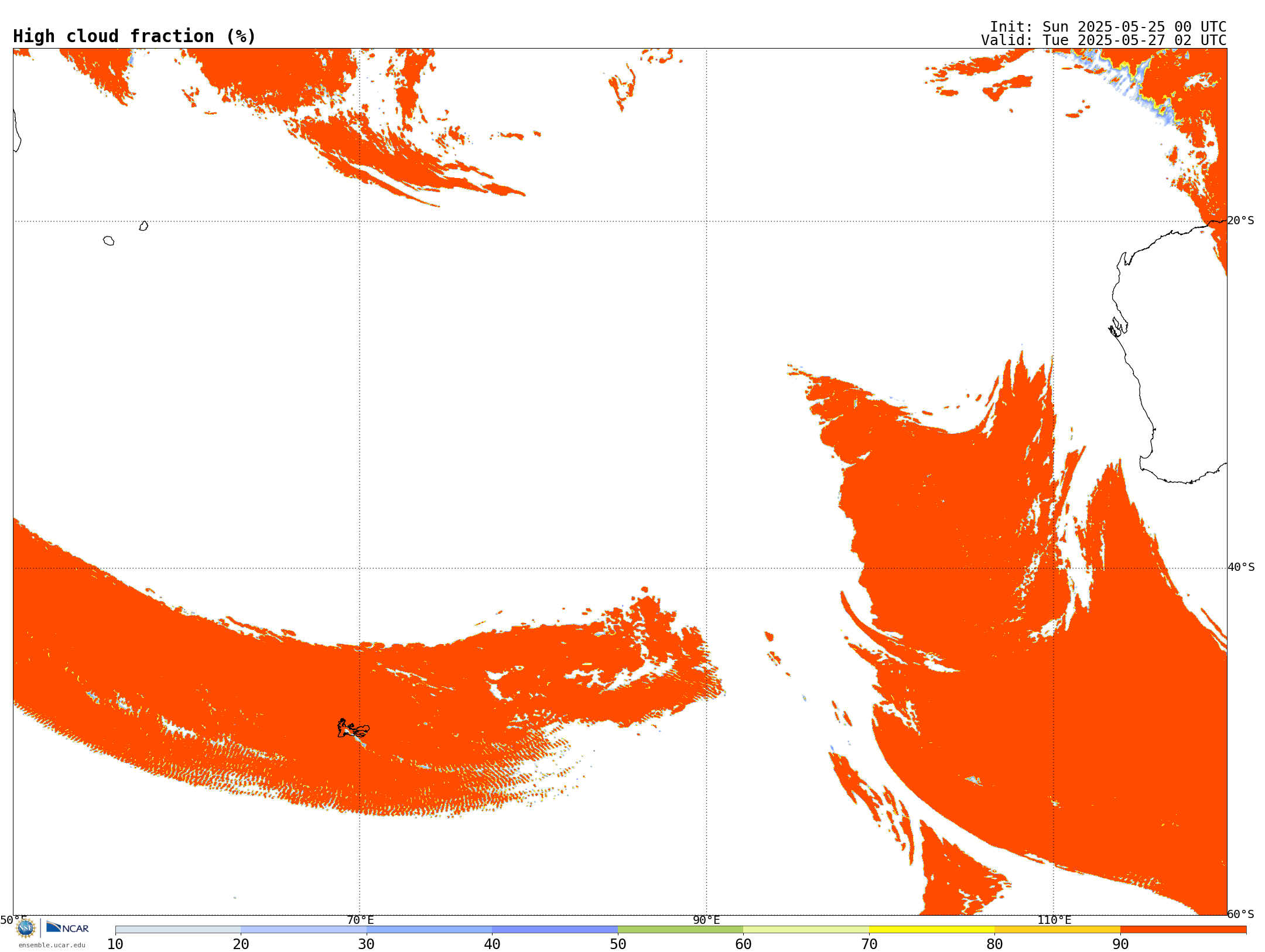Image resolution: width=1265 pixels, height=952 pixels.
Task: Click the colorbar tick label 70
Action: [869, 944]
